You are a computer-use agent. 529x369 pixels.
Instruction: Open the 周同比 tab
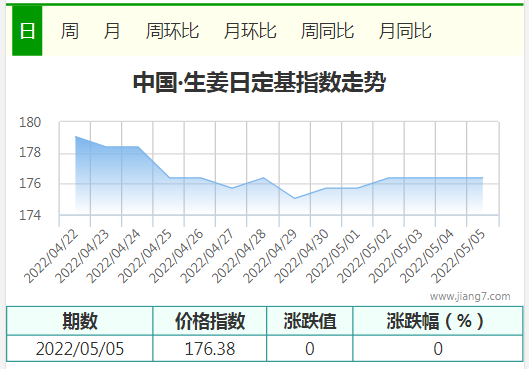click(x=327, y=31)
